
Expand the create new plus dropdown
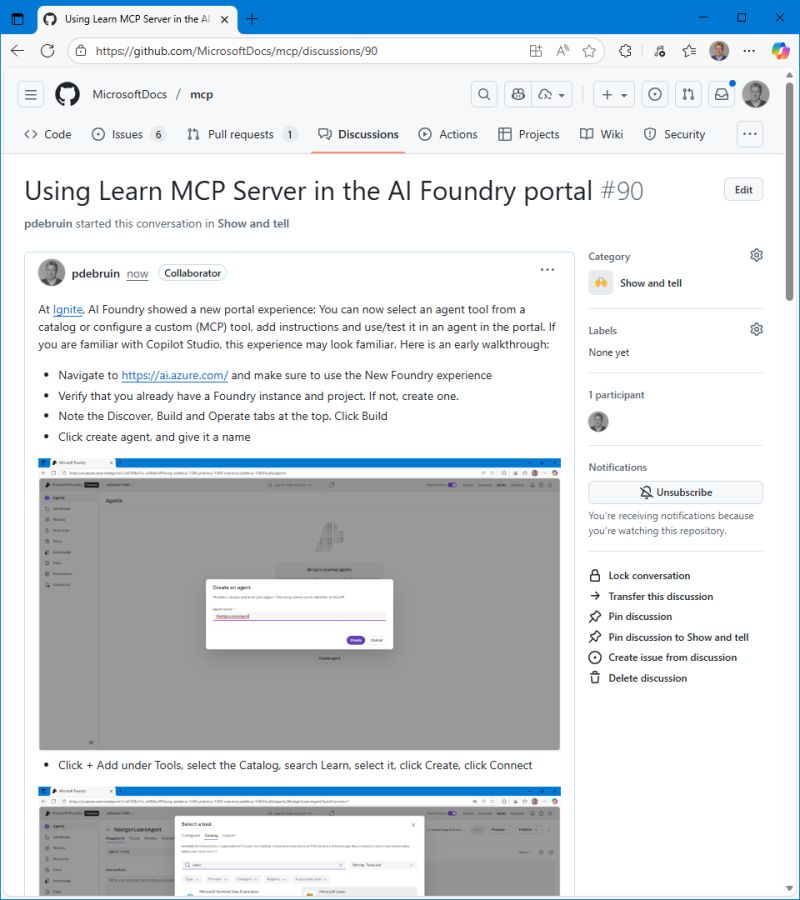[612, 94]
